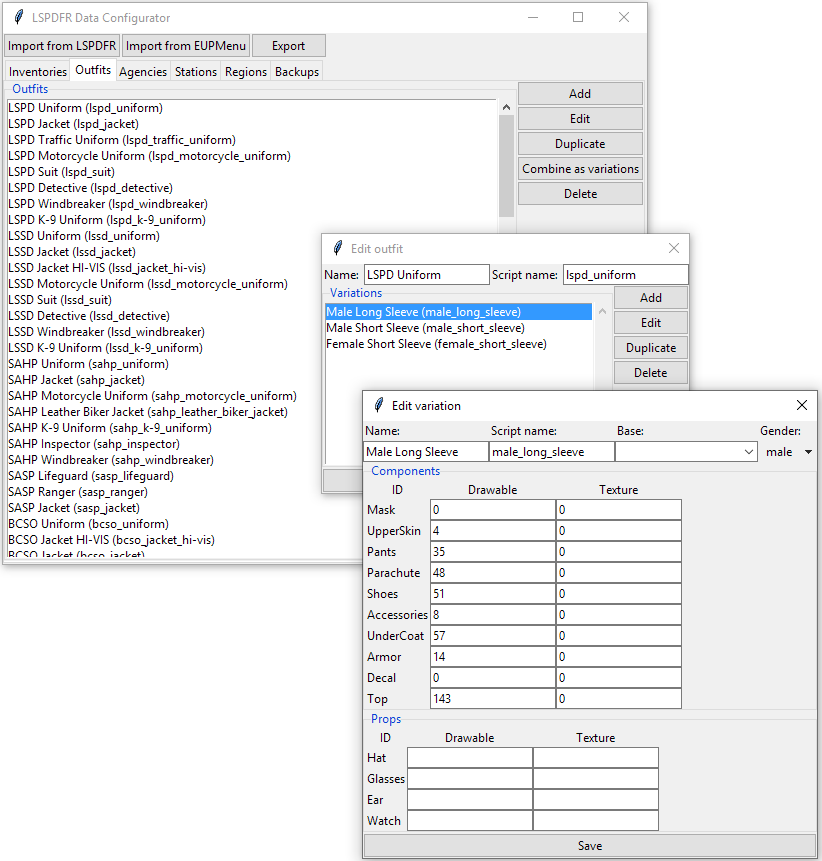Click Edit in the main Outfits panel
Screen dimensions: 822x861
pos(580,119)
